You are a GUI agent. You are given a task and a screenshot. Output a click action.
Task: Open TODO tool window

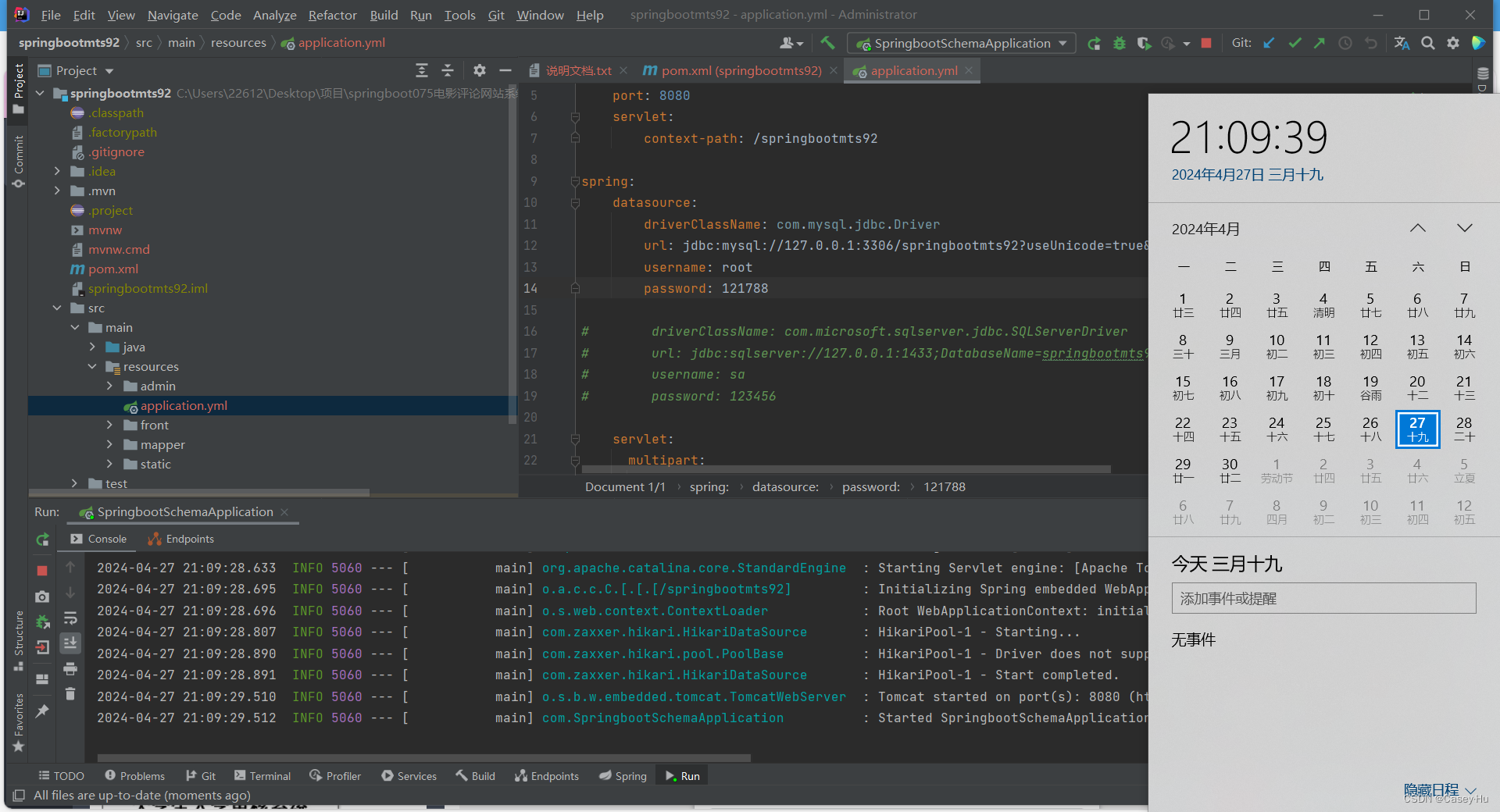(61, 776)
